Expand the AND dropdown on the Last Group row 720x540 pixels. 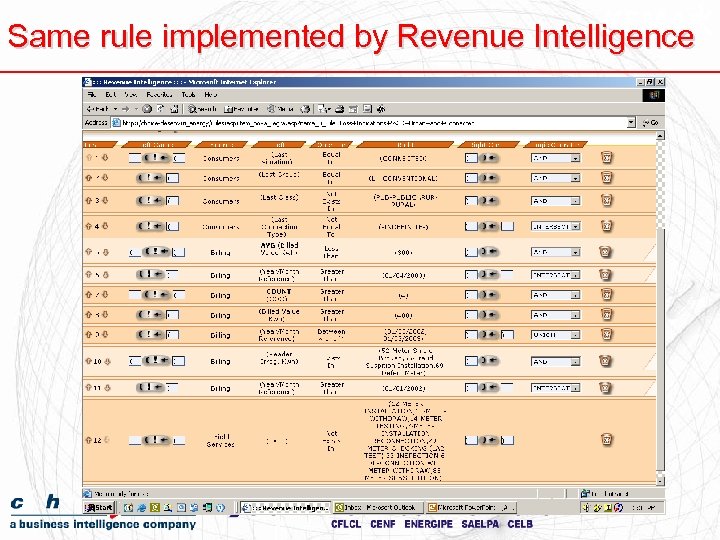(x=575, y=178)
